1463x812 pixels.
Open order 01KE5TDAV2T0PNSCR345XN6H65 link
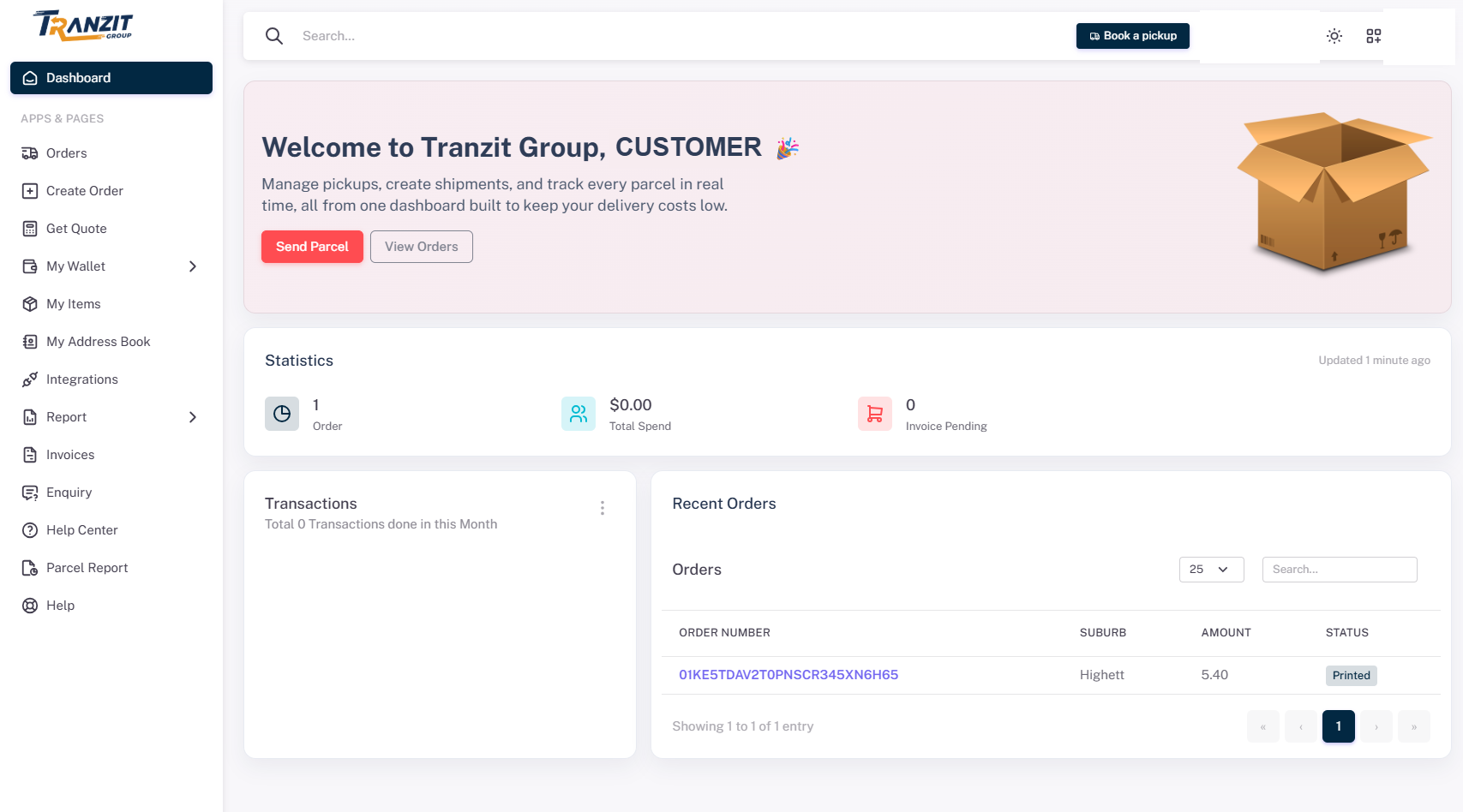788,675
